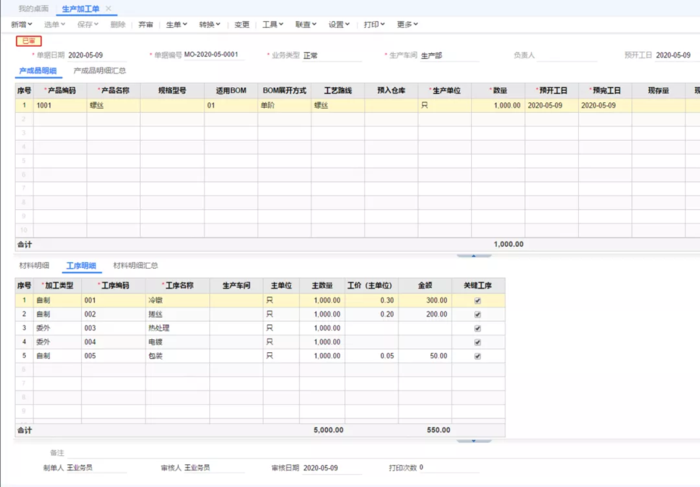Open the 打印 dropdown menu
The height and width of the screenshot is (487, 700).
tap(374, 25)
